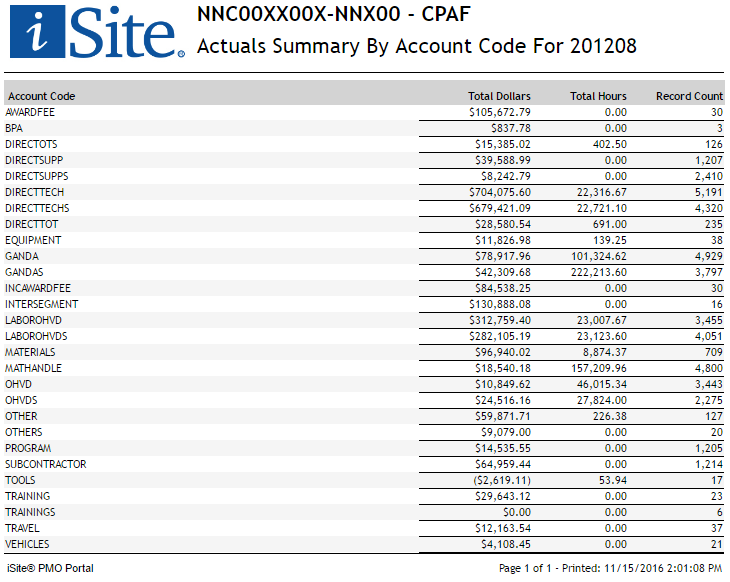Viewport: 730px width, 582px height.
Task: Select the GANDAS account code
Action: point(24,272)
